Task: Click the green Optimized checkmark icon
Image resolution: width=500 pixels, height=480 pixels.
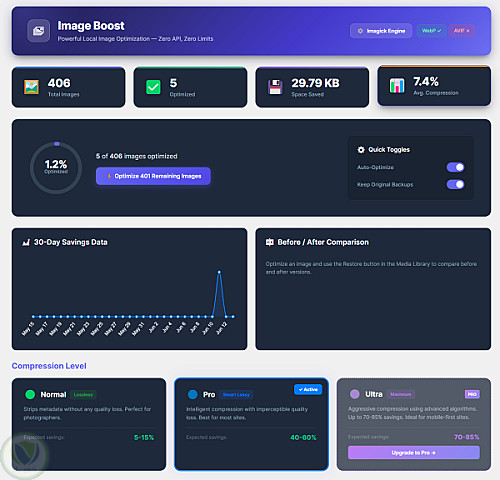Action: click(x=153, y=87)
